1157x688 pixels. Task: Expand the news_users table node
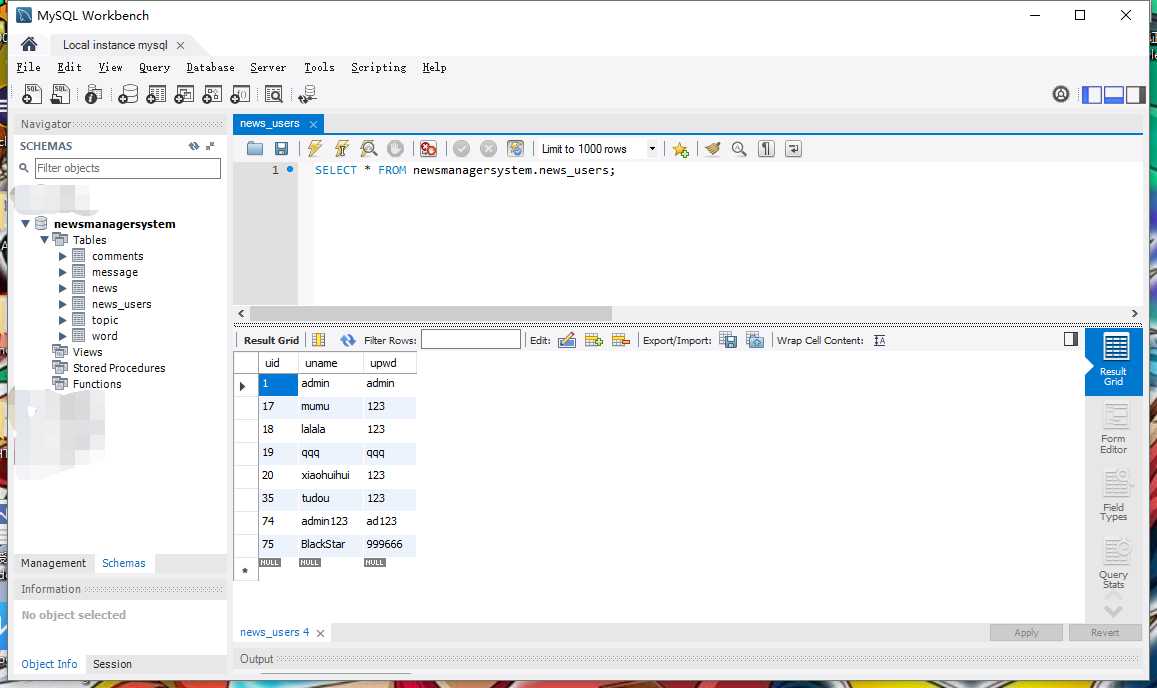(63, 304)
